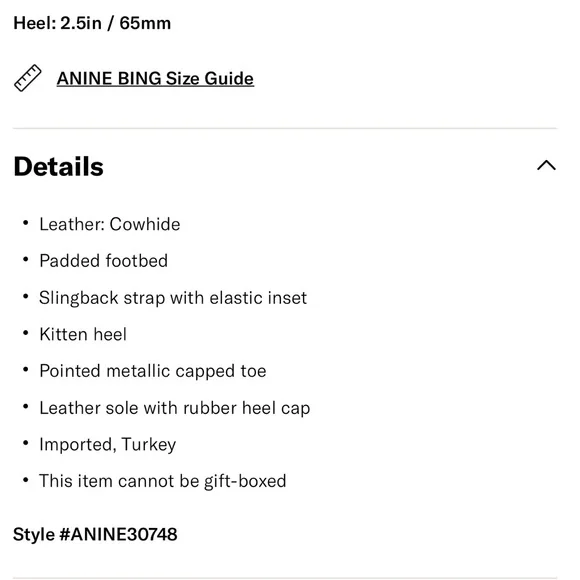Open the ANINE BING Size Guide link
Screen dimensions: 580x580
point(155,78)
